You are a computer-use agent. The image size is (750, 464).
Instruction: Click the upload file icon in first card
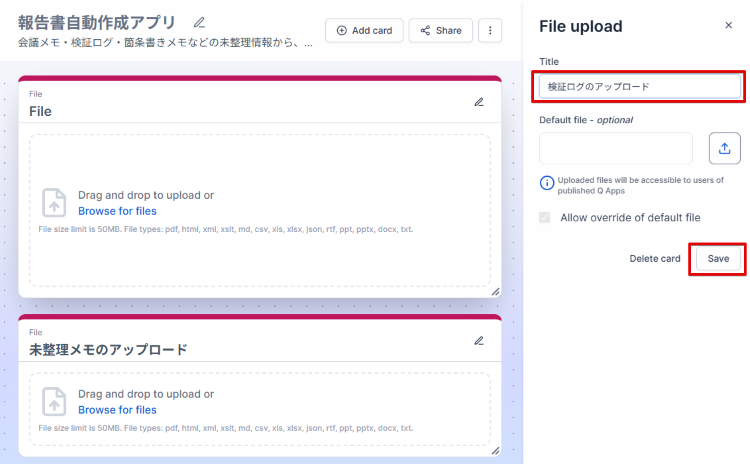point(54,203)
